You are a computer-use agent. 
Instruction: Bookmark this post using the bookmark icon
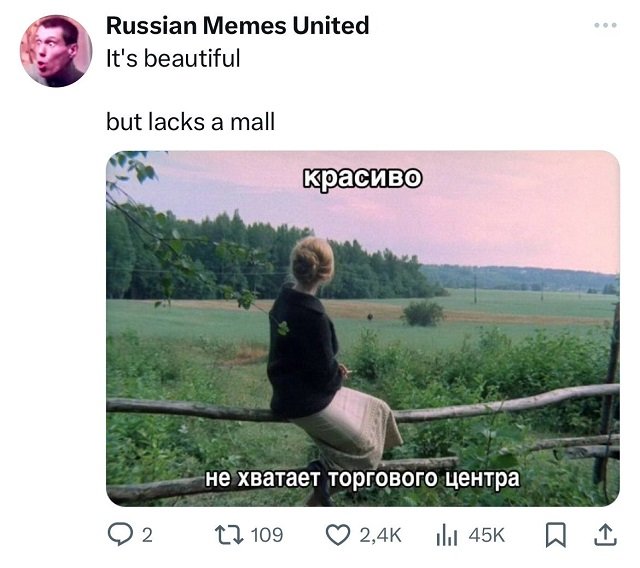556,535
